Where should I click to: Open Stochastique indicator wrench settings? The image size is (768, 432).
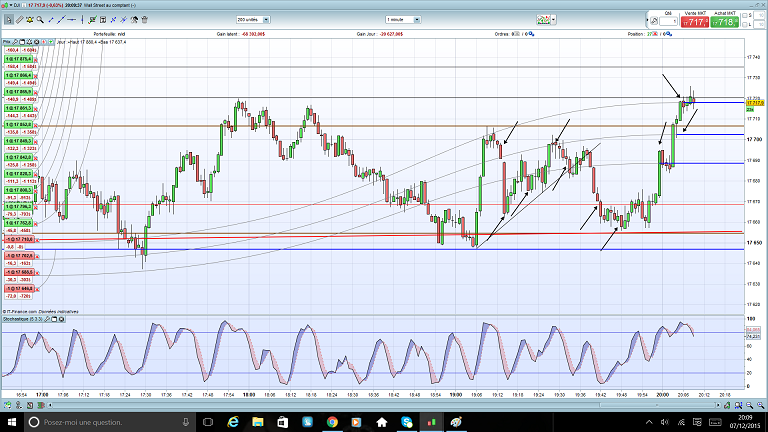point(47,319)
